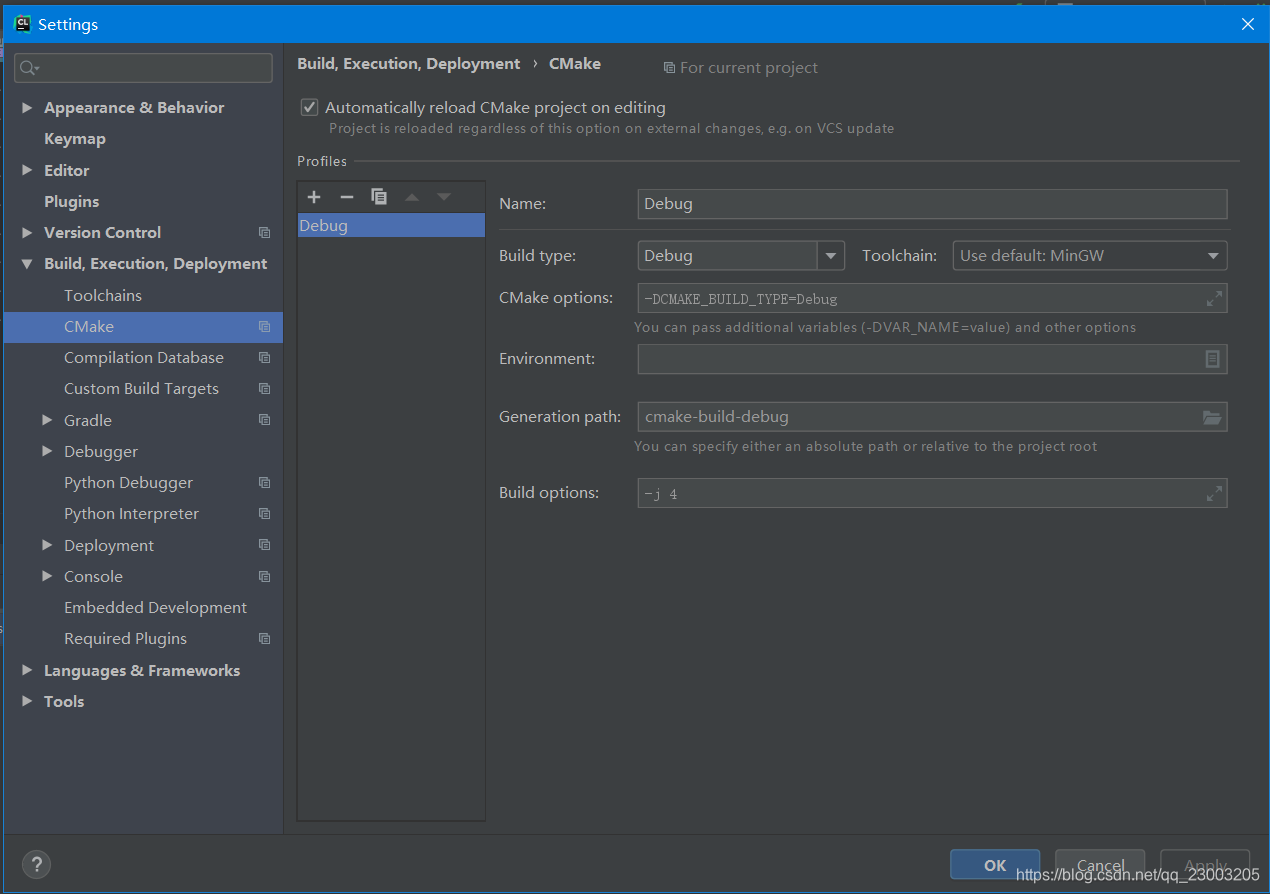This screenshot has width=1270, height=894.
Task: Click the CLion icon in title bar
Action: tap(22, 24)
